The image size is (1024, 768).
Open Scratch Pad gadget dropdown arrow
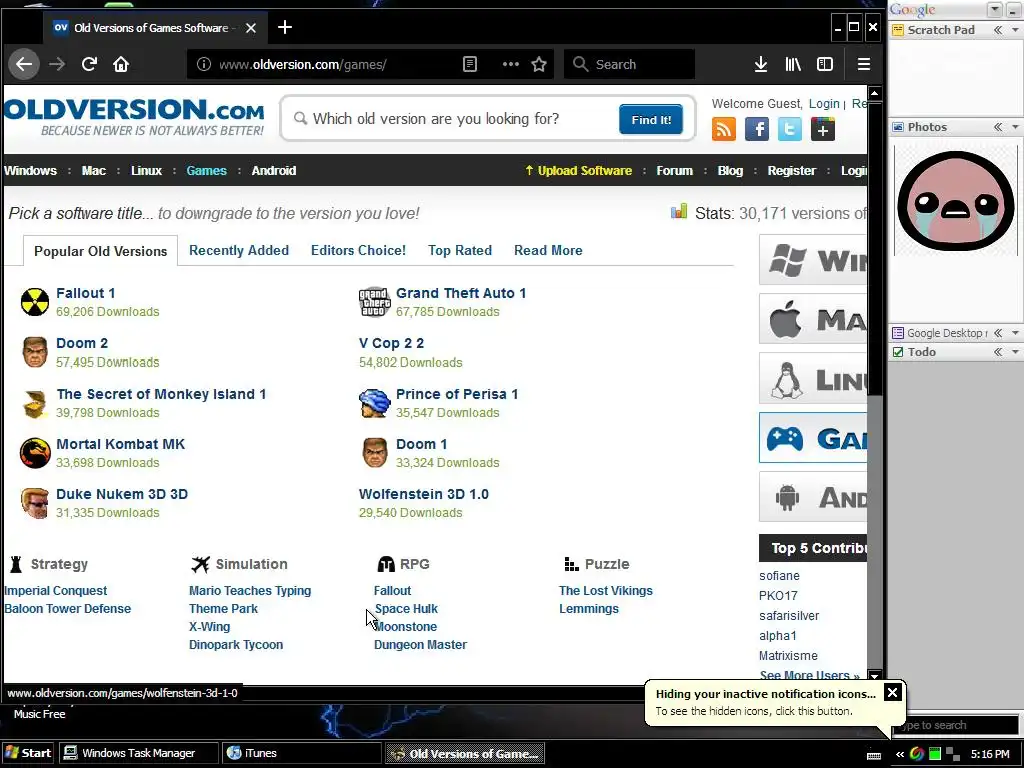coord(1015,30)
